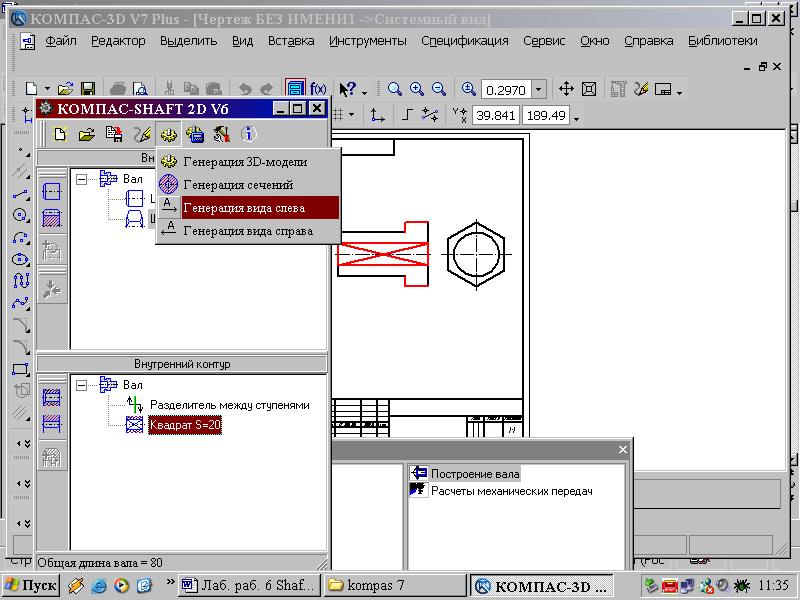This screenshot has width=800, height=600.
Task: Open the Инструменты menu
Action: [x=367, y=41]
